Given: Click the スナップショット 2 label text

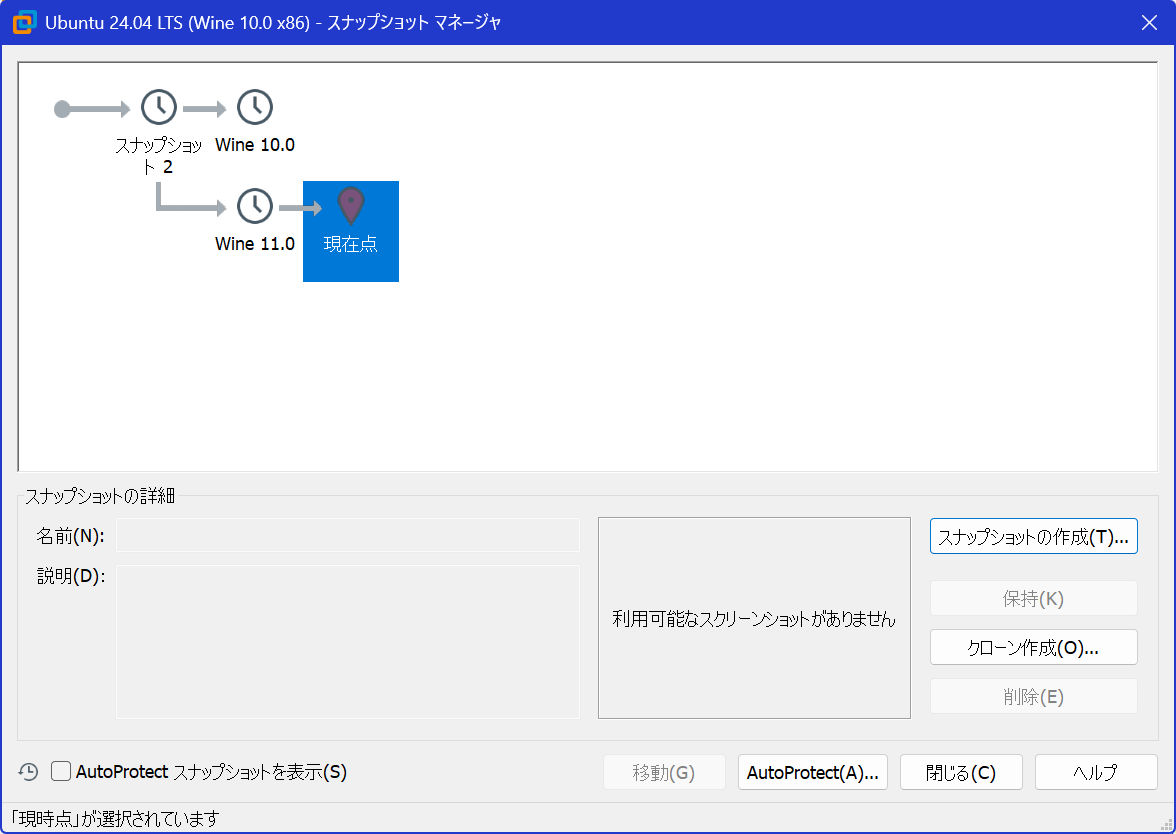Looking at the screenshot, I should (158, 156).
